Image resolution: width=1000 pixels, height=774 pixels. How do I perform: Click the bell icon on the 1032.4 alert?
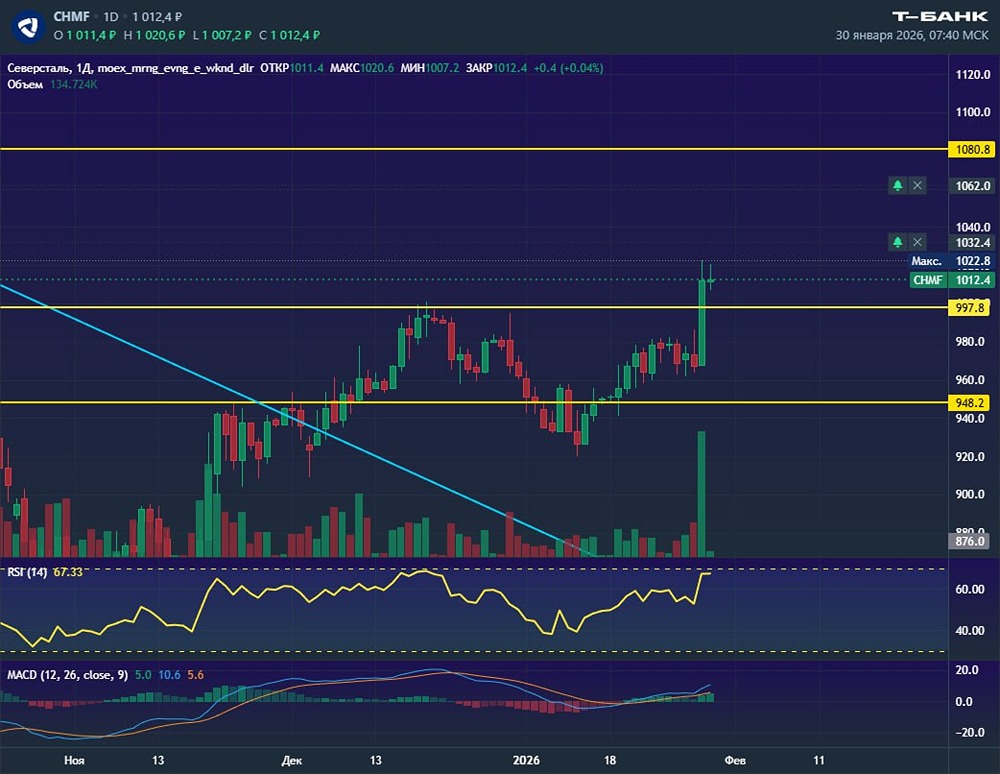[898, 242]
